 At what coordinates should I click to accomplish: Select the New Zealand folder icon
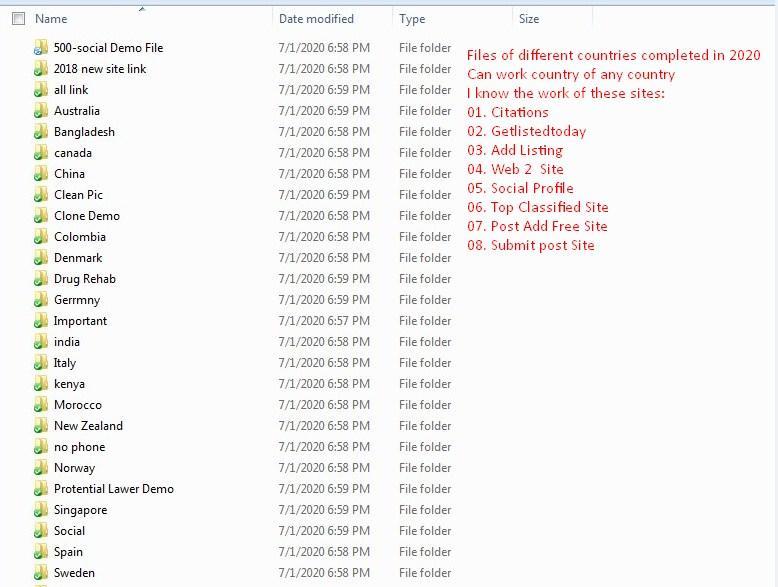(41, 426)
